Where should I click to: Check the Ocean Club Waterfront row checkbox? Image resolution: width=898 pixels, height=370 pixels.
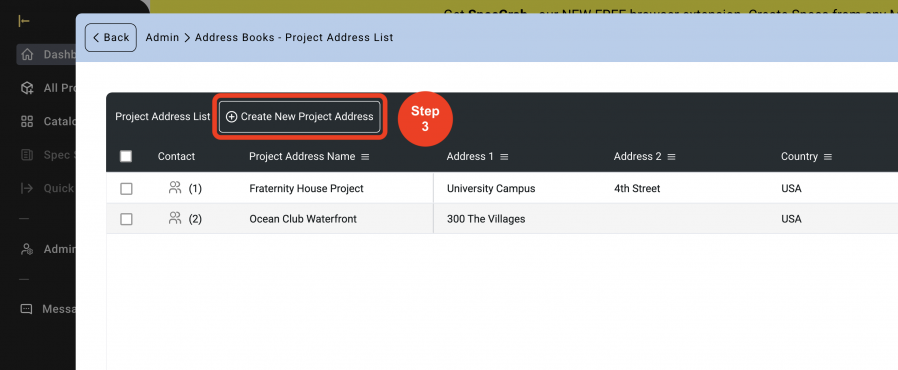click(x=127, y=219)
